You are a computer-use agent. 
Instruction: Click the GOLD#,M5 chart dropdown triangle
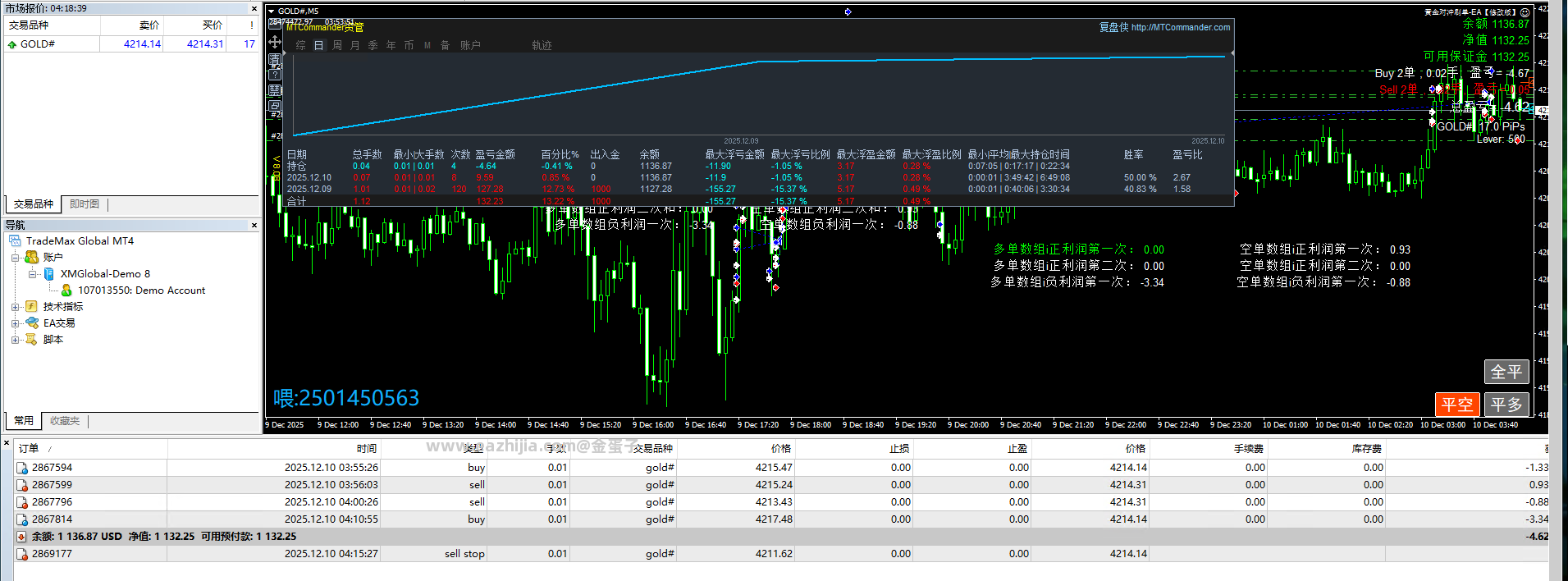272,11
